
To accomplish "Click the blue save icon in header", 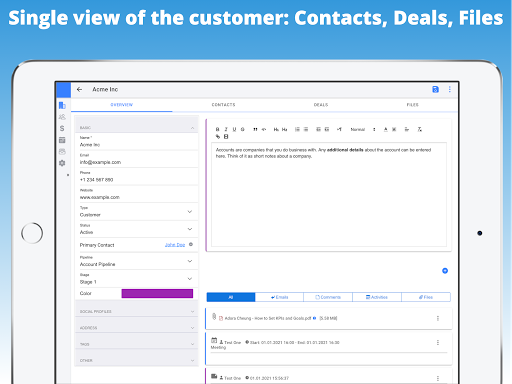I will (435, 89).
